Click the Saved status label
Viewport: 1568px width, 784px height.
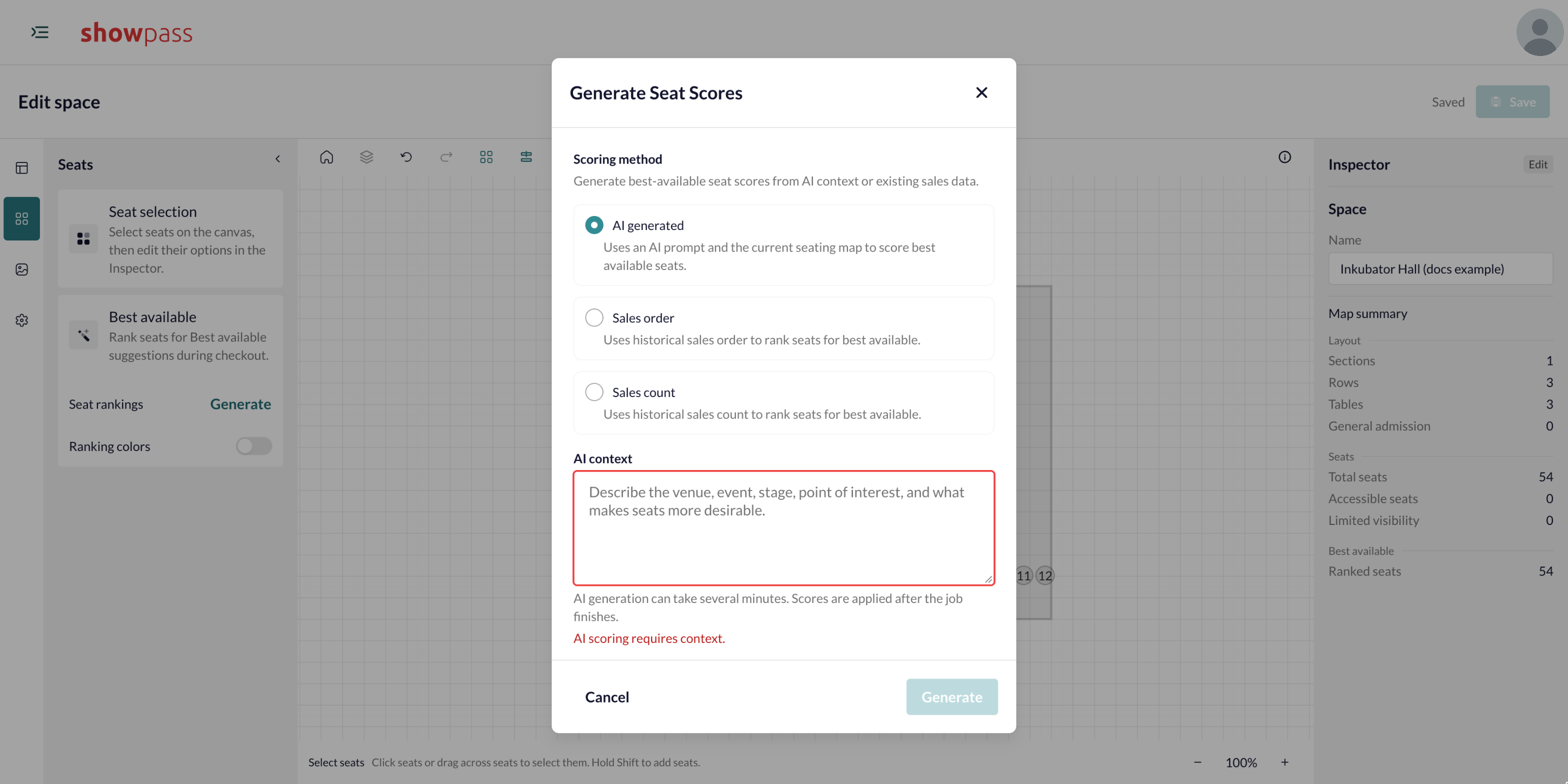tap(1447, 101)
